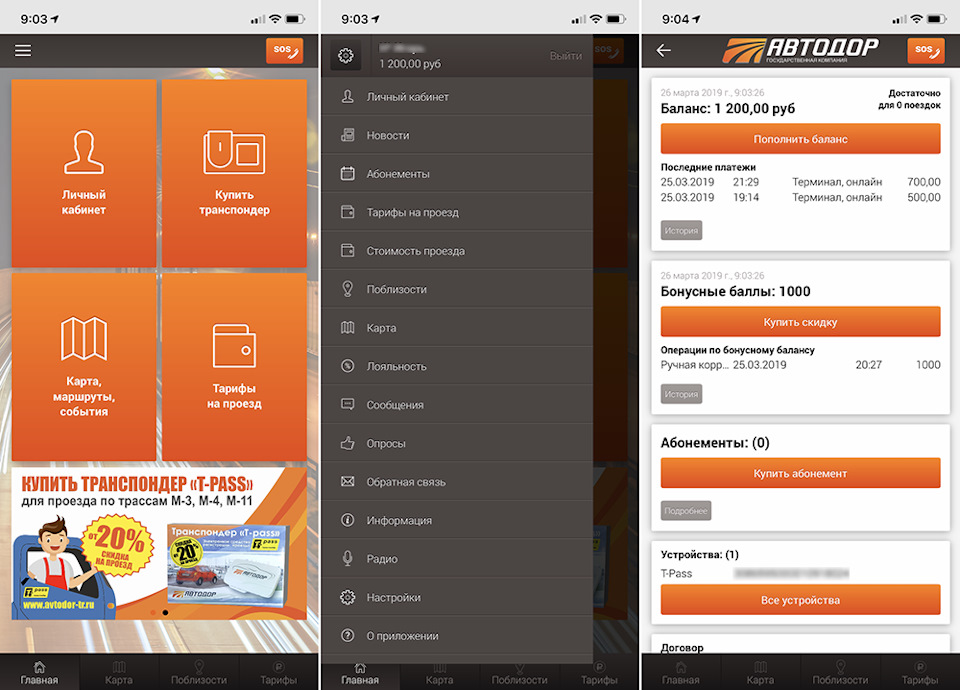Tap the Главная tab below the side menu
The image size is (960, 690).
pos(360,676)
